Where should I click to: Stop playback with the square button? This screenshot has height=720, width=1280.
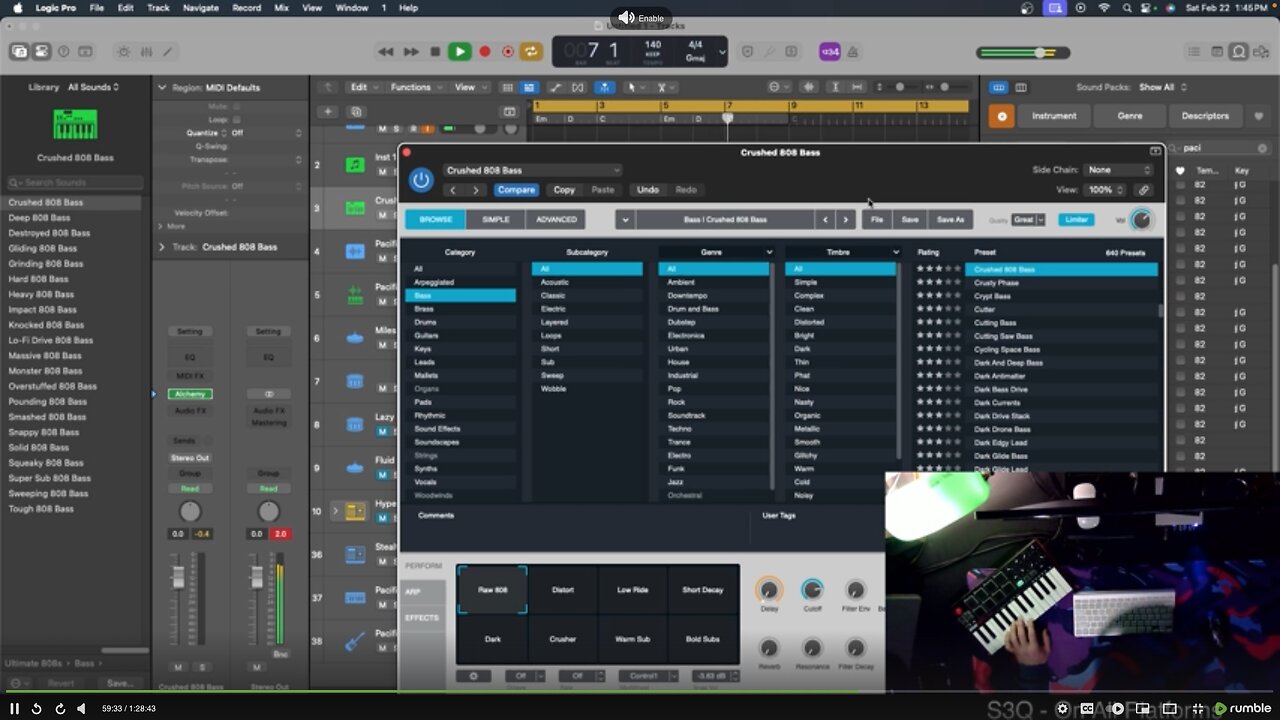(435, 51)
